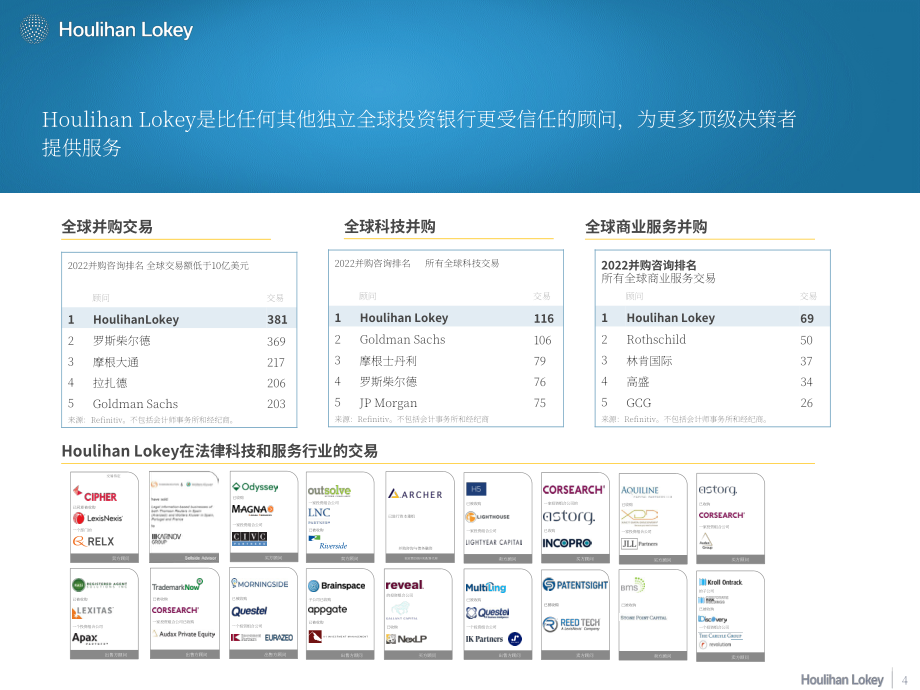The width and height of the screenshot is (920, 690).
Task: Click the EURAZEO logo
Action: [x=279, y=637]
